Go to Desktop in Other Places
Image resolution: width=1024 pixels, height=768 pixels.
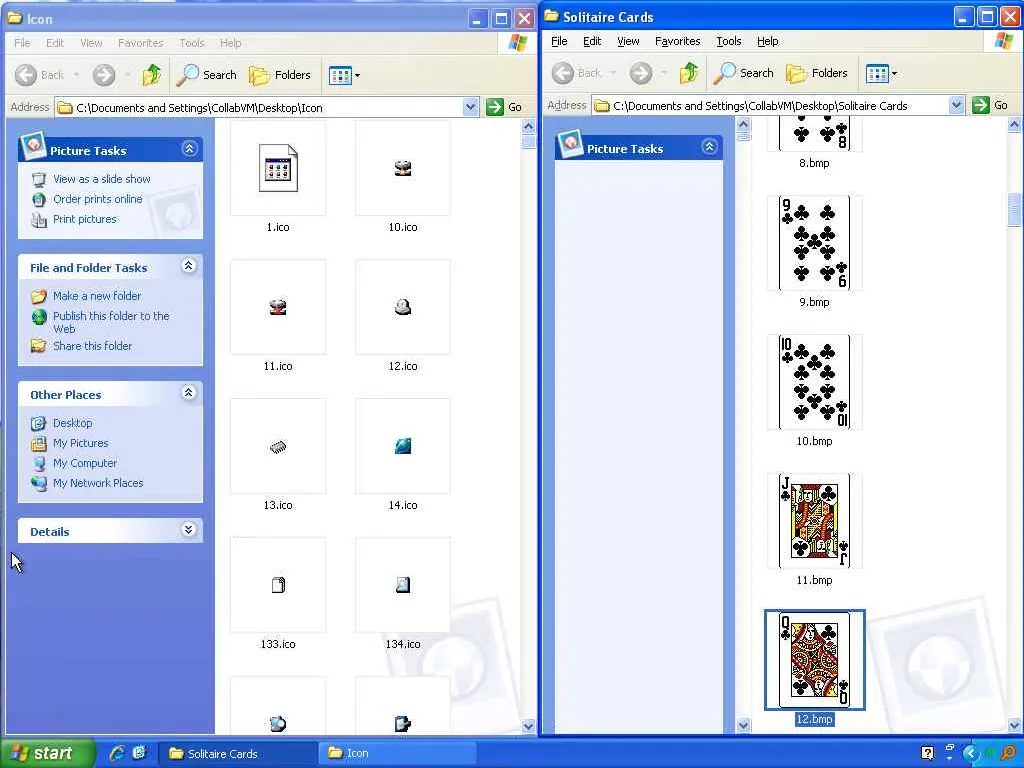[72, 423]
